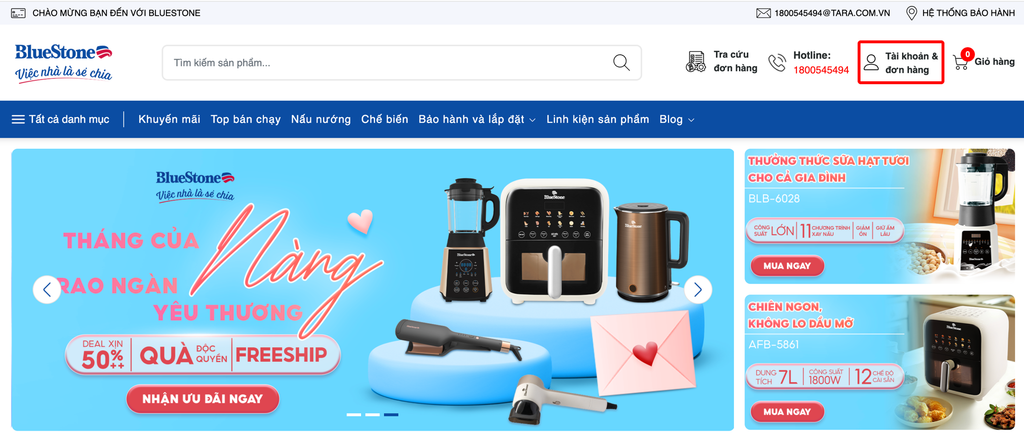Click the user account profile icon
The width and height of the screenshot is (1024, 443).
point(871,63)
